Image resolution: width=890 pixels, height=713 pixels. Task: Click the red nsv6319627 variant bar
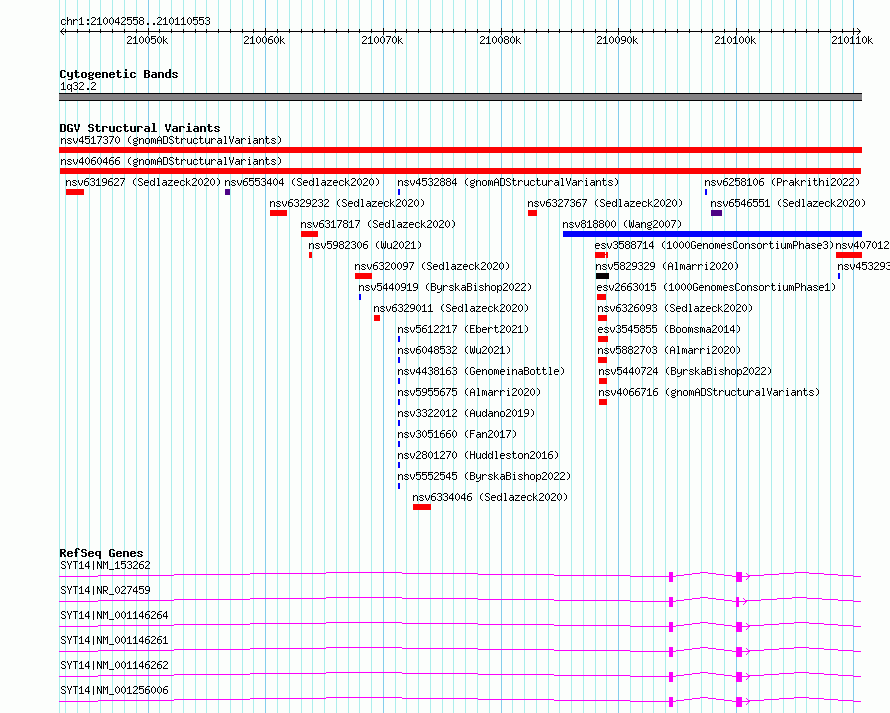tap(75, 192)
